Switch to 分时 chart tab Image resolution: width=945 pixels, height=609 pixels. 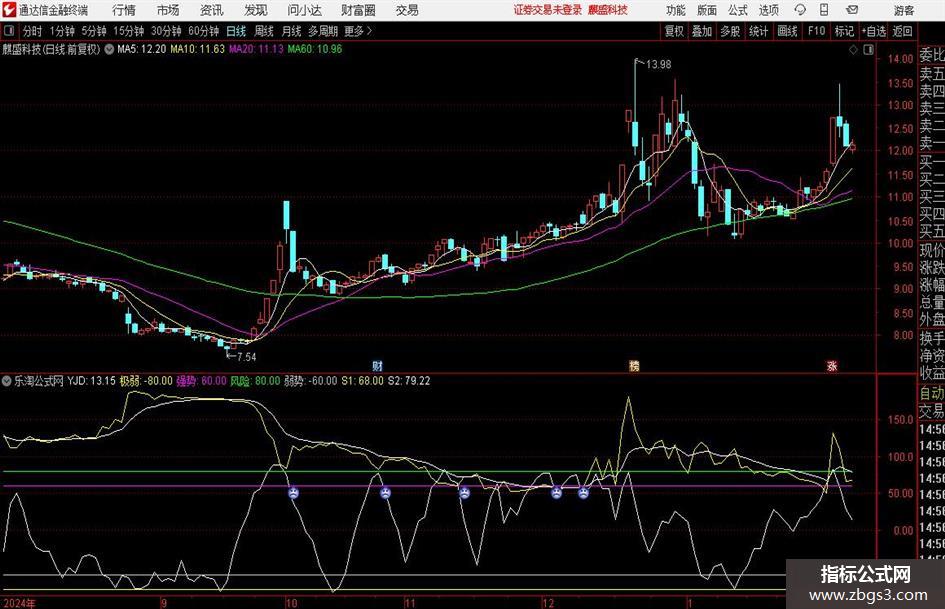click(x=32, y=31)
